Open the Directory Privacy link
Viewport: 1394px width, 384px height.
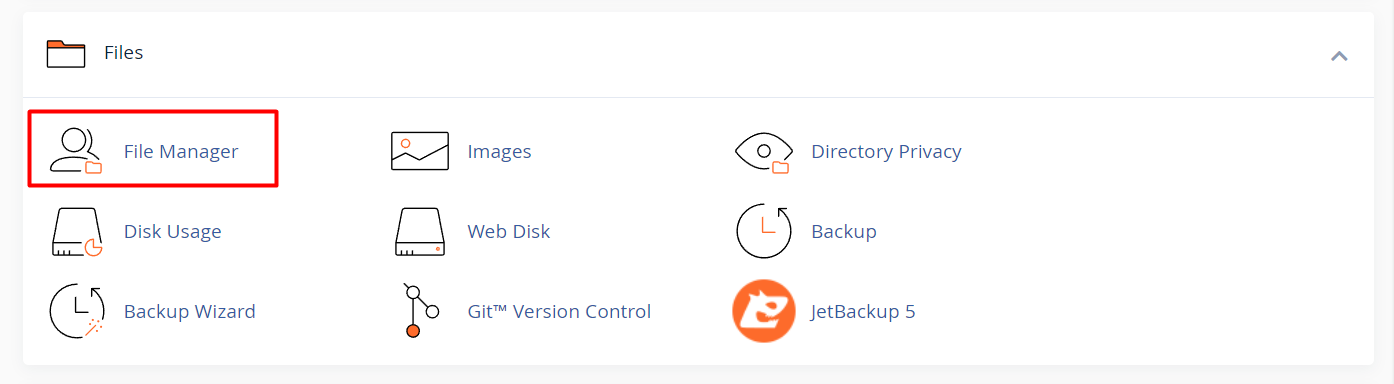click(886, 152)
